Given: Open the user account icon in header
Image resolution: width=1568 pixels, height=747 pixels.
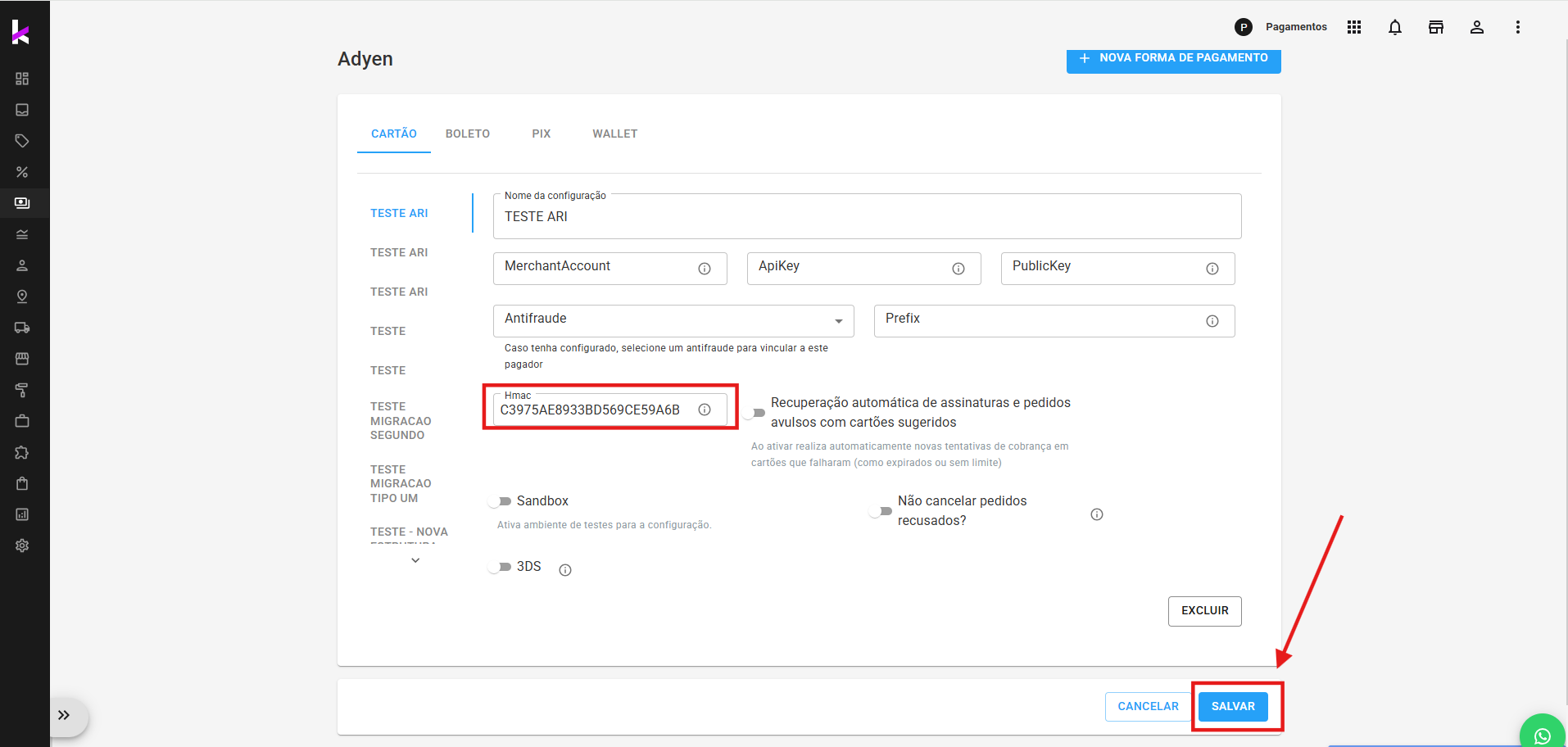Looking at the screenshot, I should point(1477,27).
